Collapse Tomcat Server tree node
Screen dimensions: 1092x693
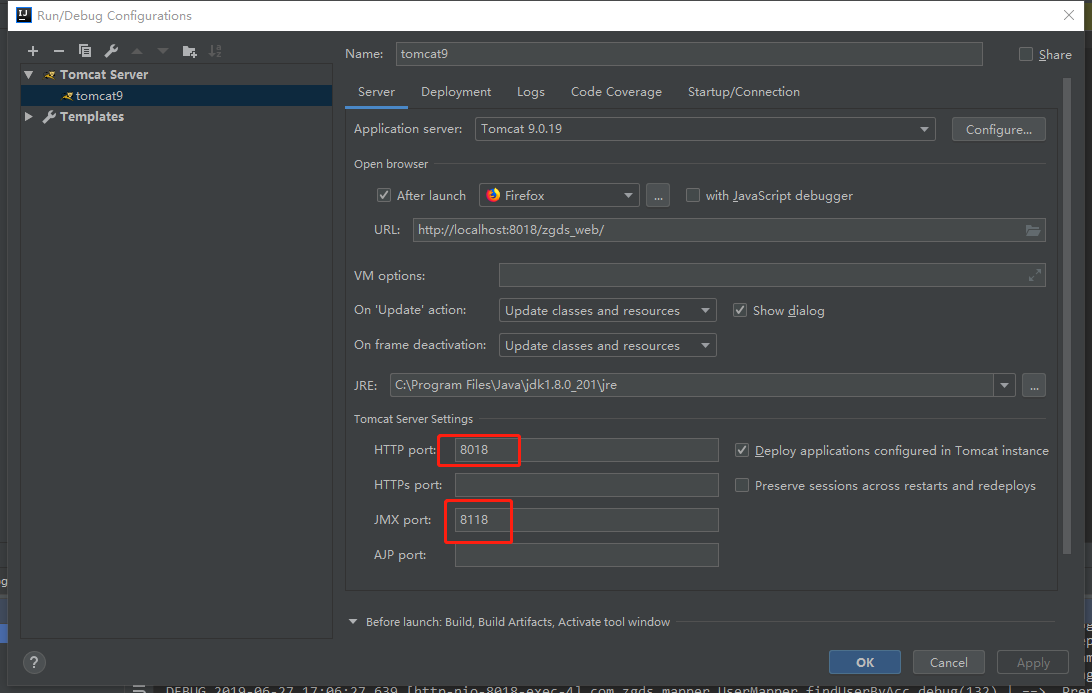(x=29, y=75)
